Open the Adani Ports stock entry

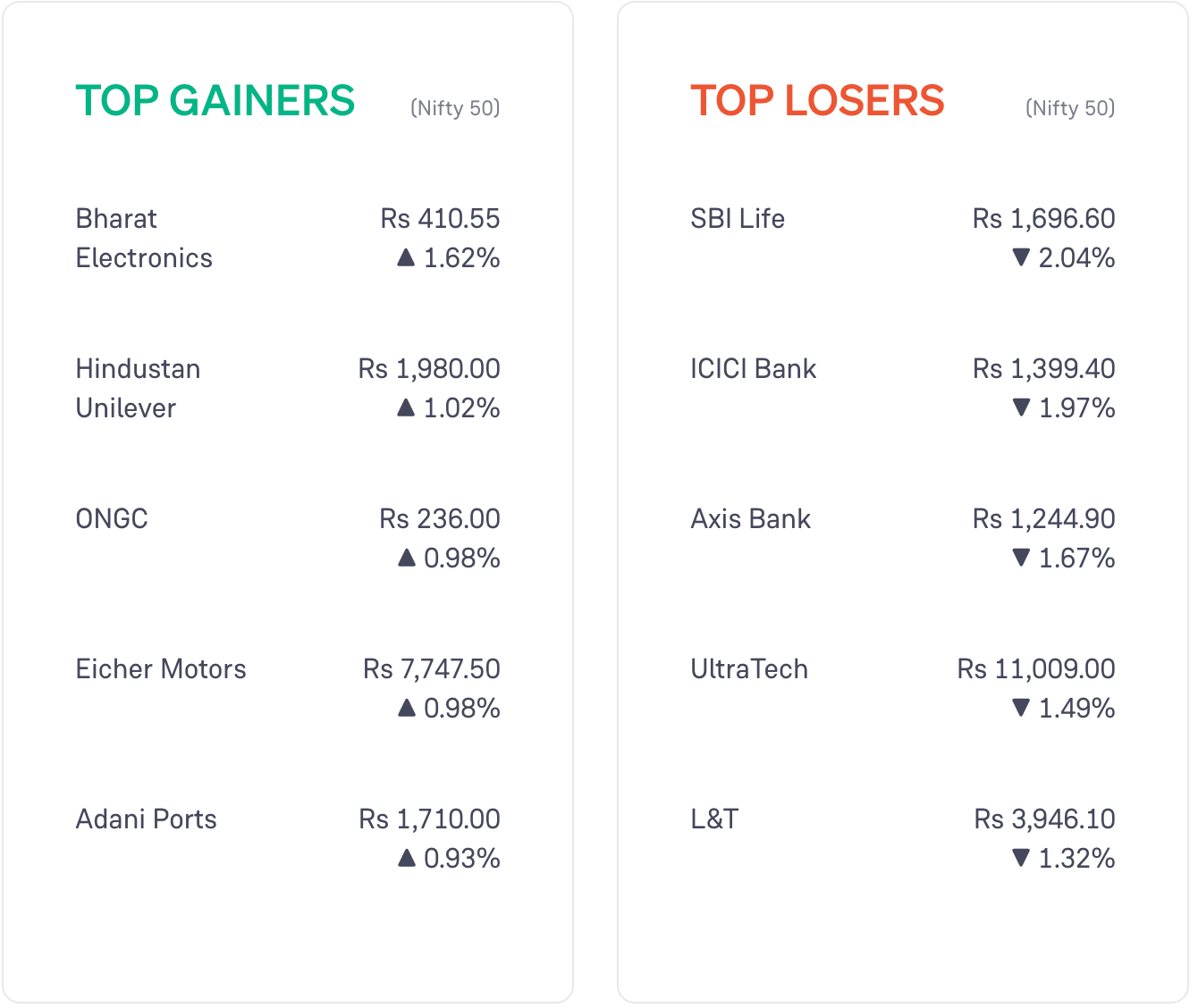[147, 819]
